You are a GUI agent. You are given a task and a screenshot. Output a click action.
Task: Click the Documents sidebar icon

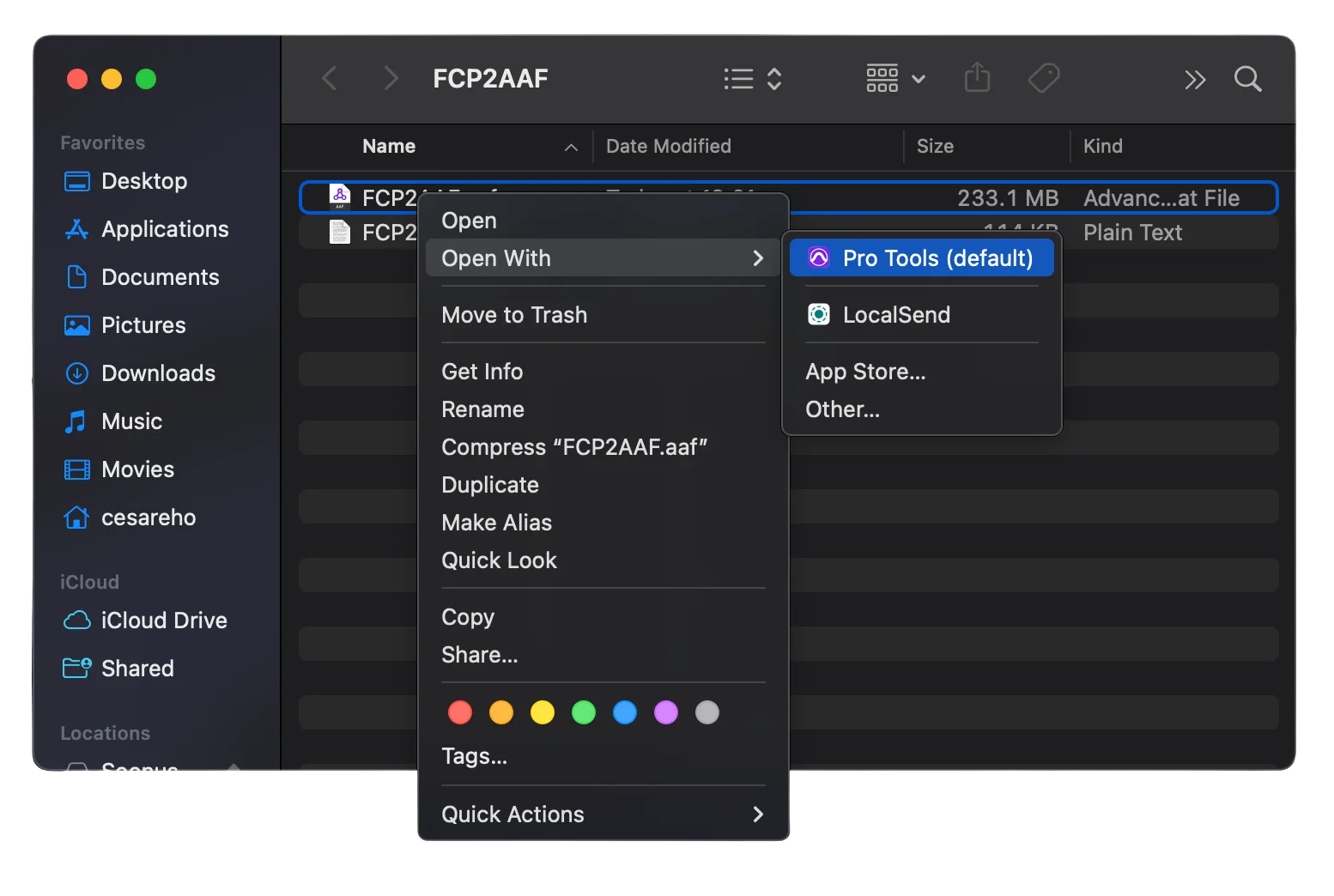pyautogui.click(x=77, y=277)
